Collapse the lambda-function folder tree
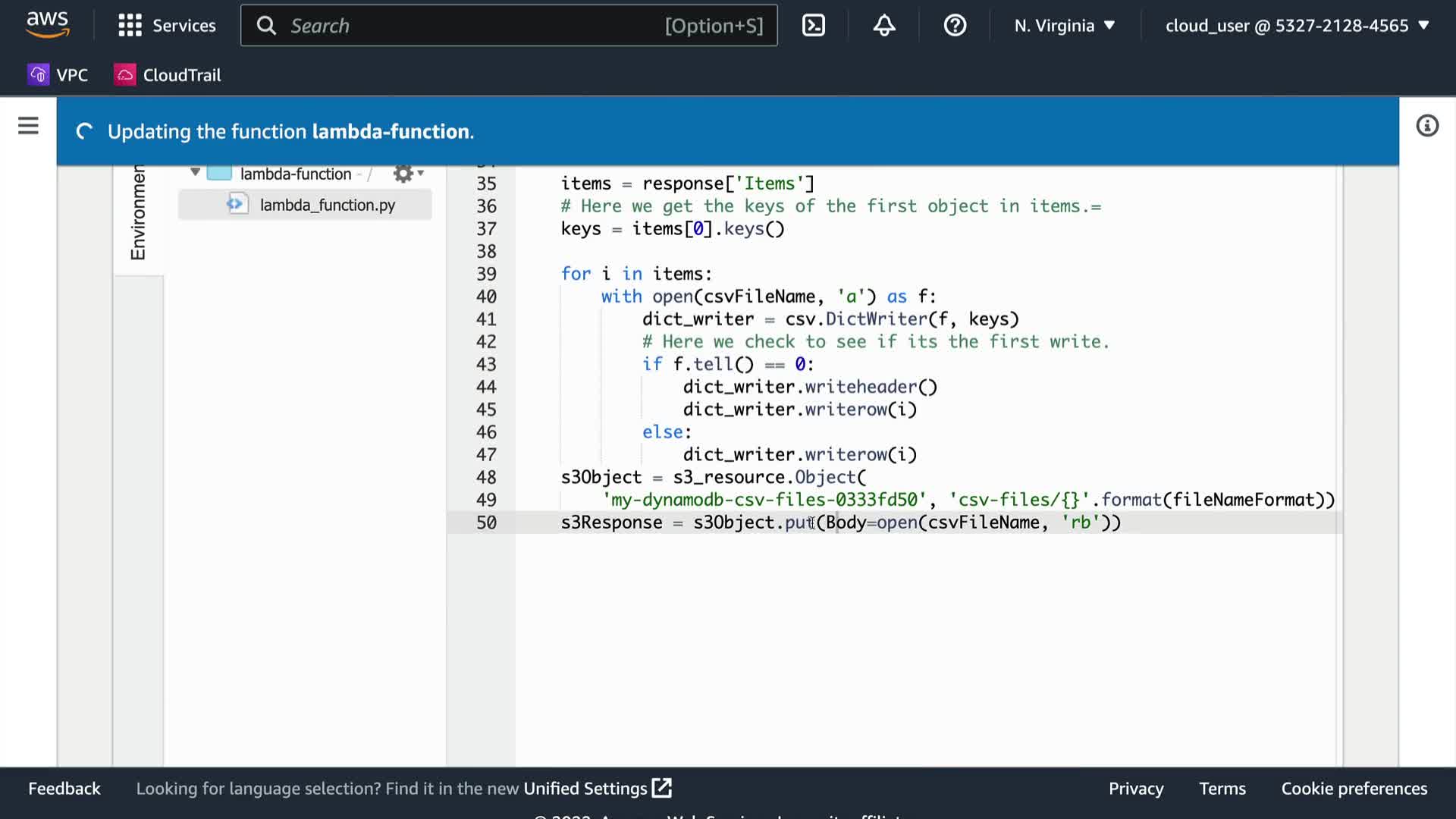This screenshot has width=1456, height=819. tap(195, 173)
